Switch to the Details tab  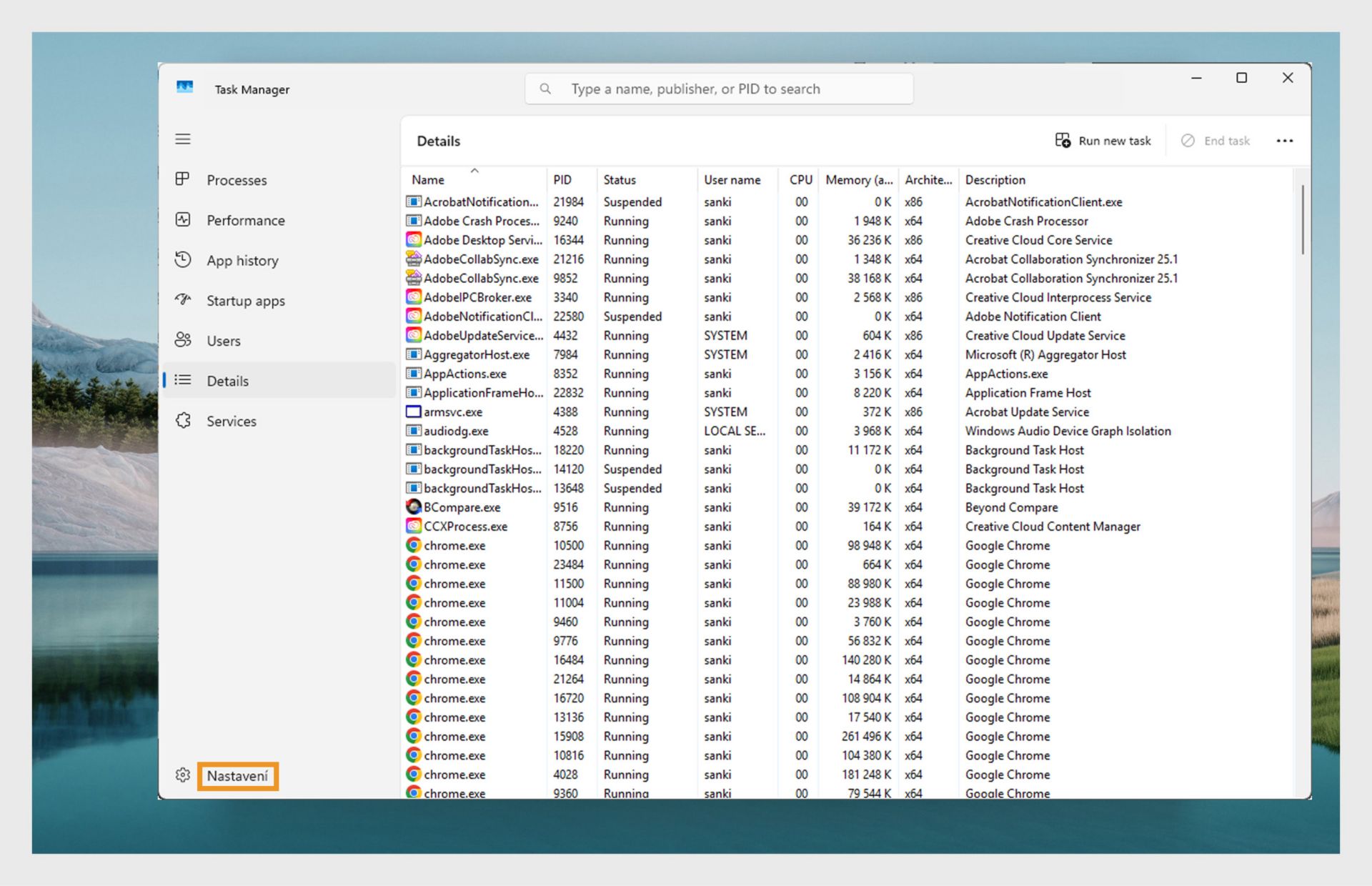pyautogui.click(x=228, y=381)
